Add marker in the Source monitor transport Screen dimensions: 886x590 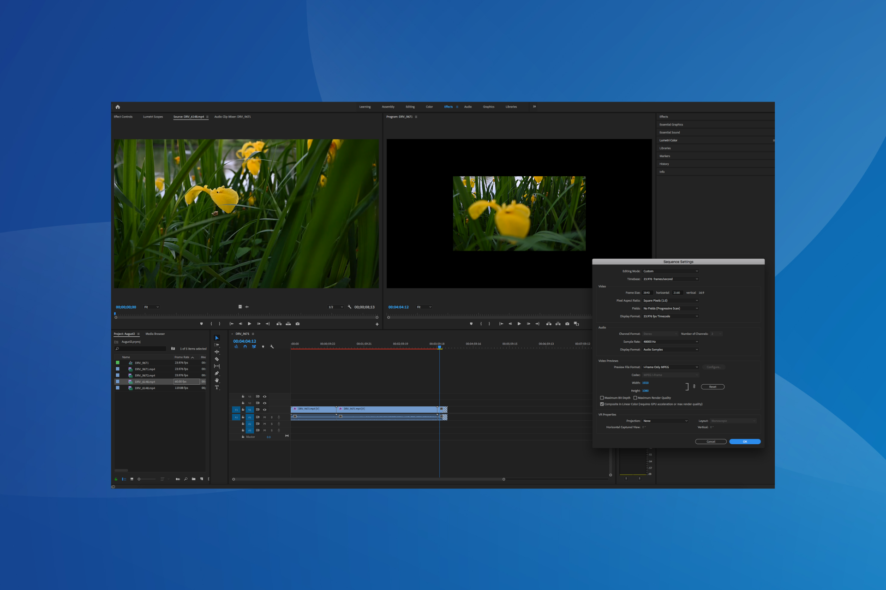[x=201, y=324]
